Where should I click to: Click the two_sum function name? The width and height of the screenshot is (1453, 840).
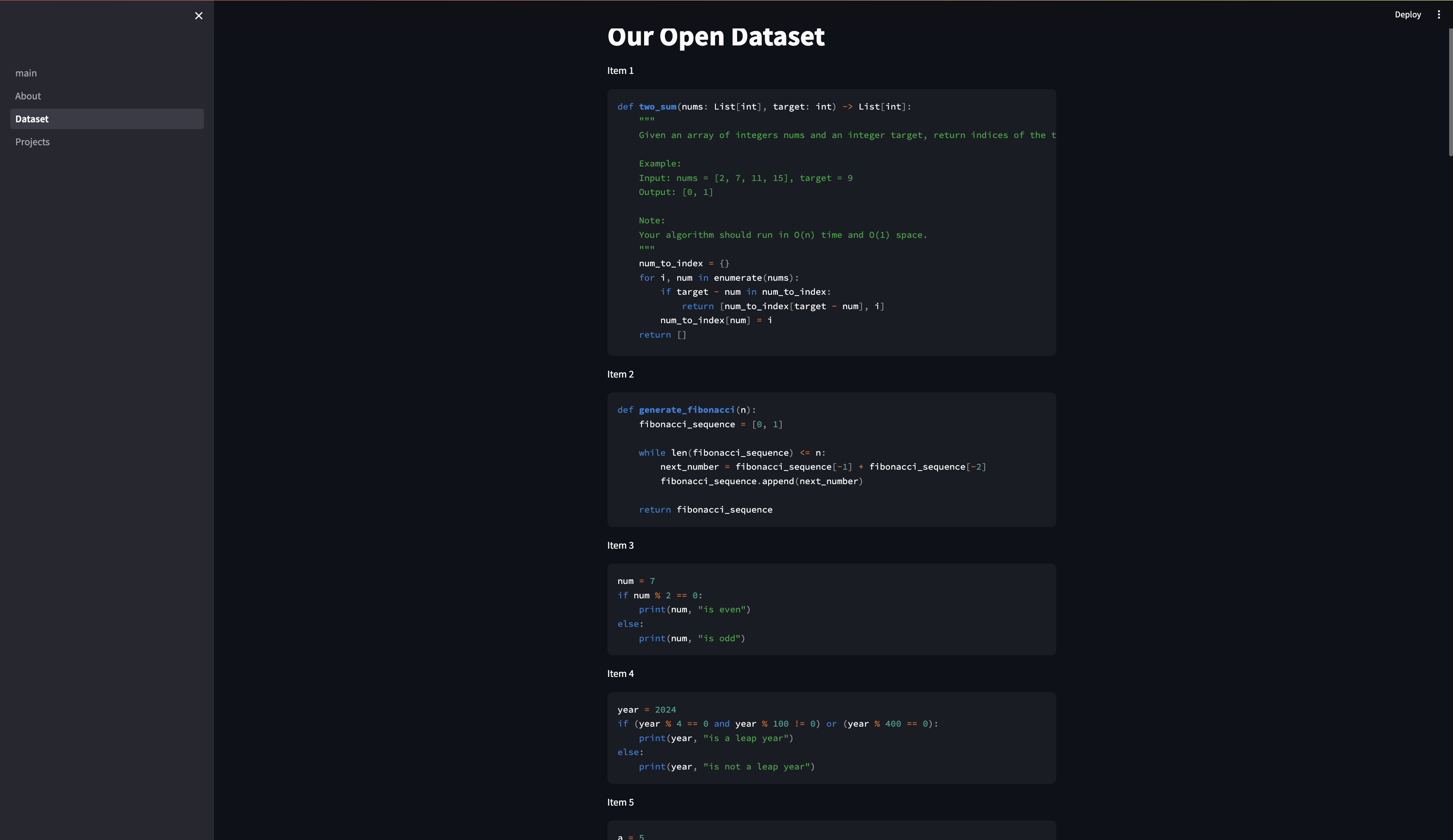click(x=657, y=107)
